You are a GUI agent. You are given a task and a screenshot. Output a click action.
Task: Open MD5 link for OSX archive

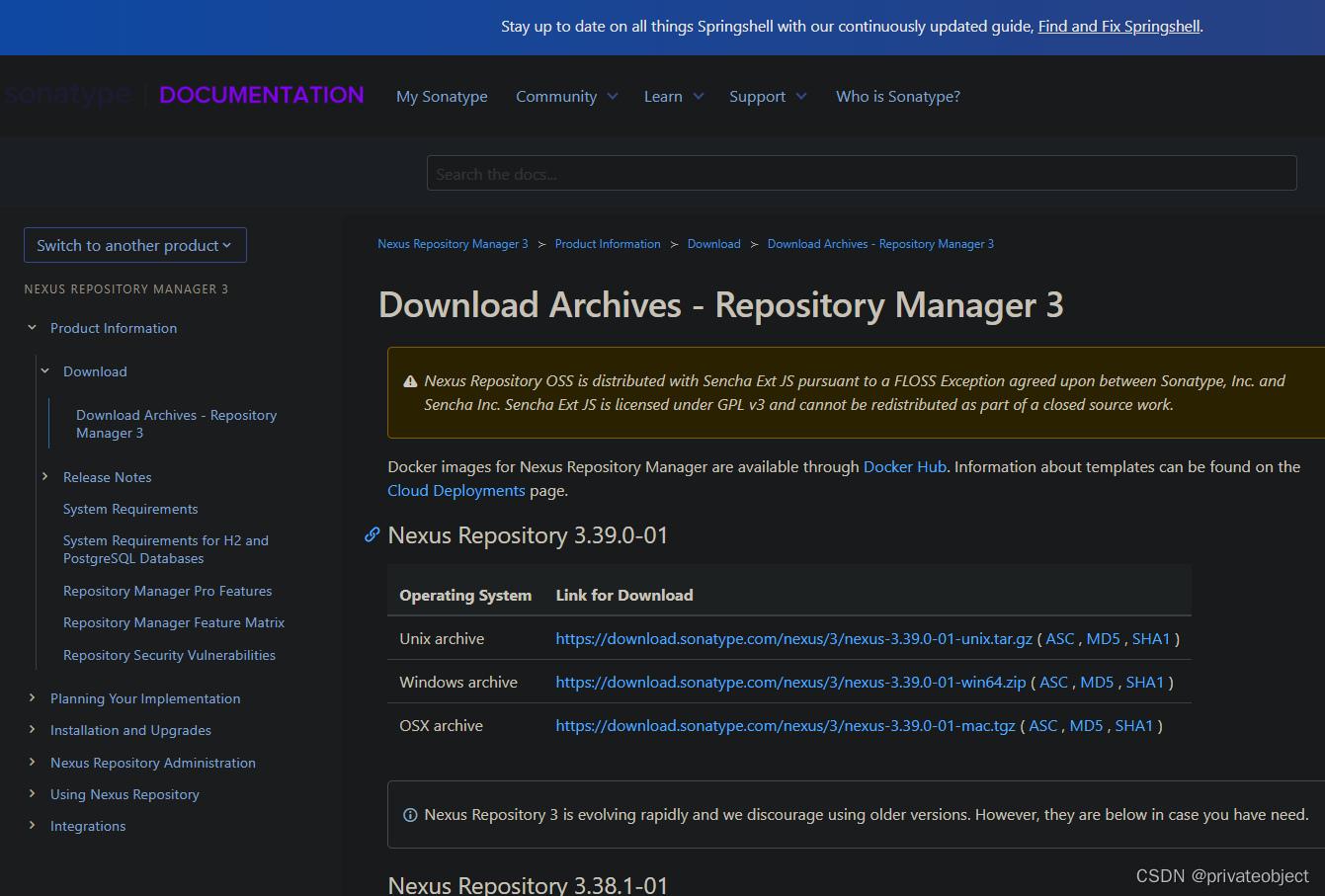point(1086,726)
